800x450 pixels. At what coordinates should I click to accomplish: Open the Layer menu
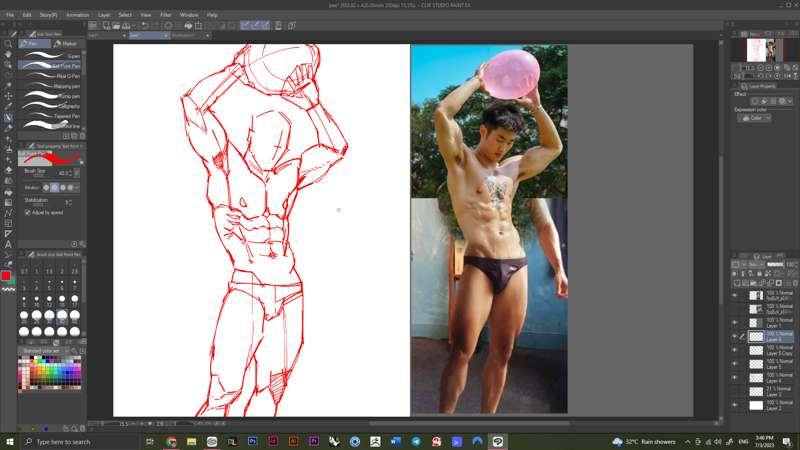click(x=104, y=15)
